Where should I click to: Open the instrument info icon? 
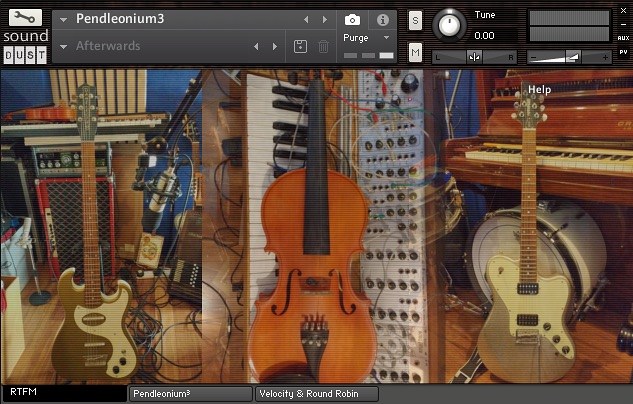point(382,19)
